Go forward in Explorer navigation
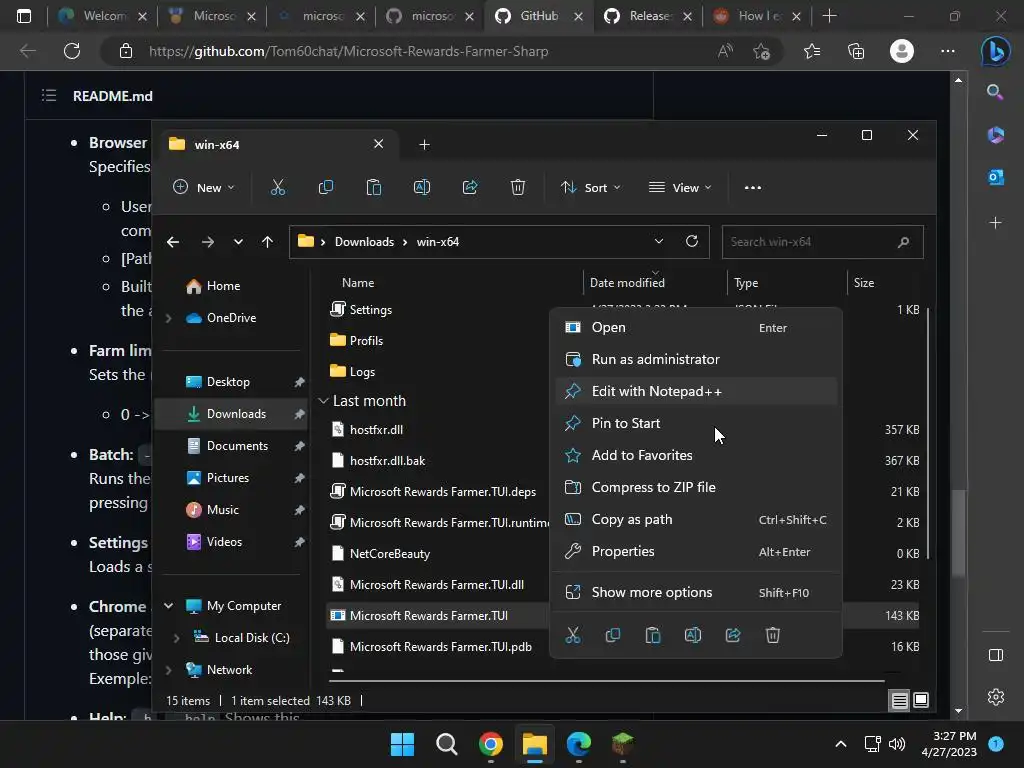The height and width of the screenshot is (768, 1024). [x=208, y=242]
